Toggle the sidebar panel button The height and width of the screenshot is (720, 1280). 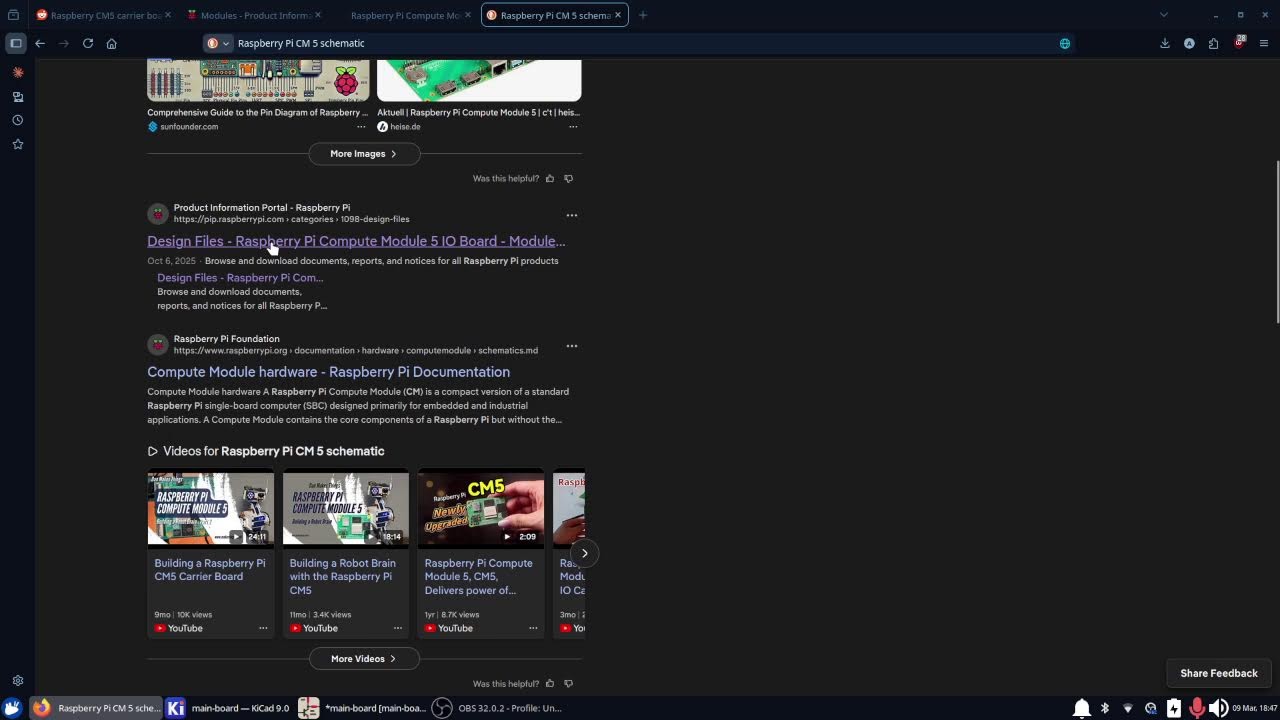point(16,43)
